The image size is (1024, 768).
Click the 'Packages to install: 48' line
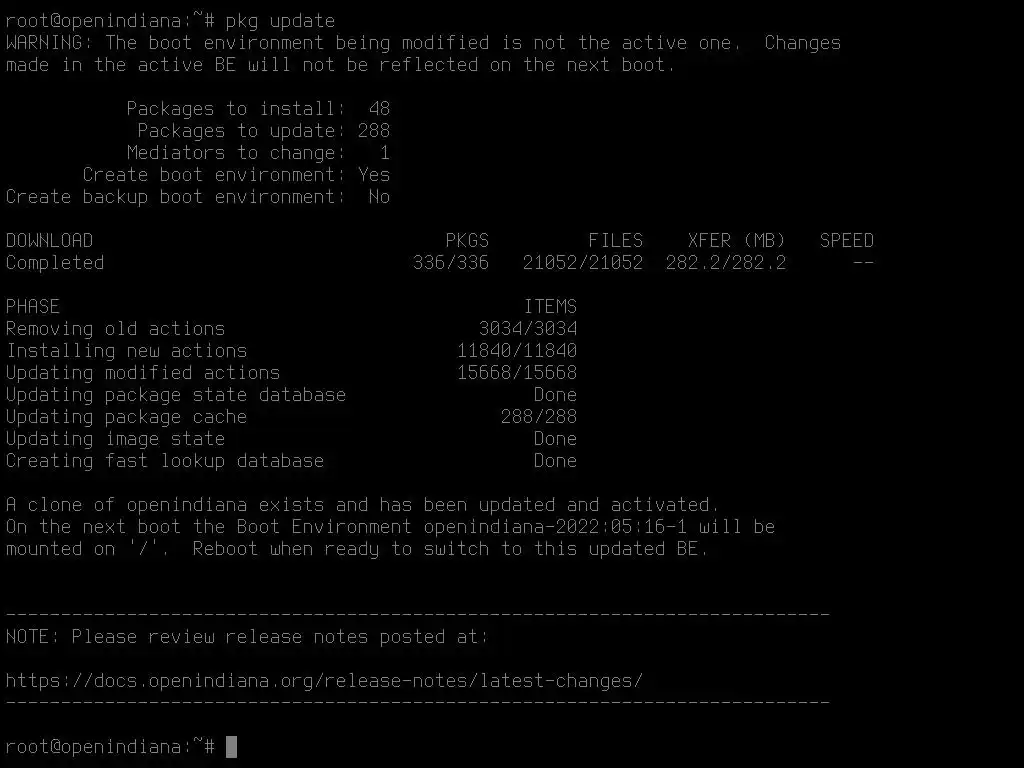(258, 108)
